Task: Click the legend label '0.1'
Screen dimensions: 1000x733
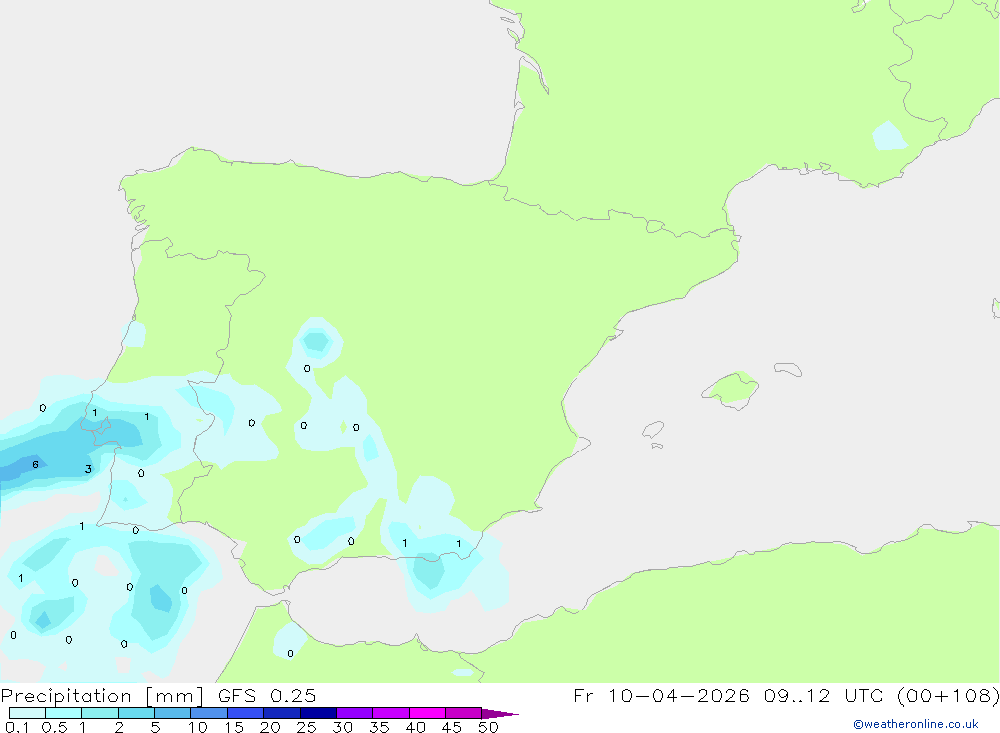Action: pos(17,727)
